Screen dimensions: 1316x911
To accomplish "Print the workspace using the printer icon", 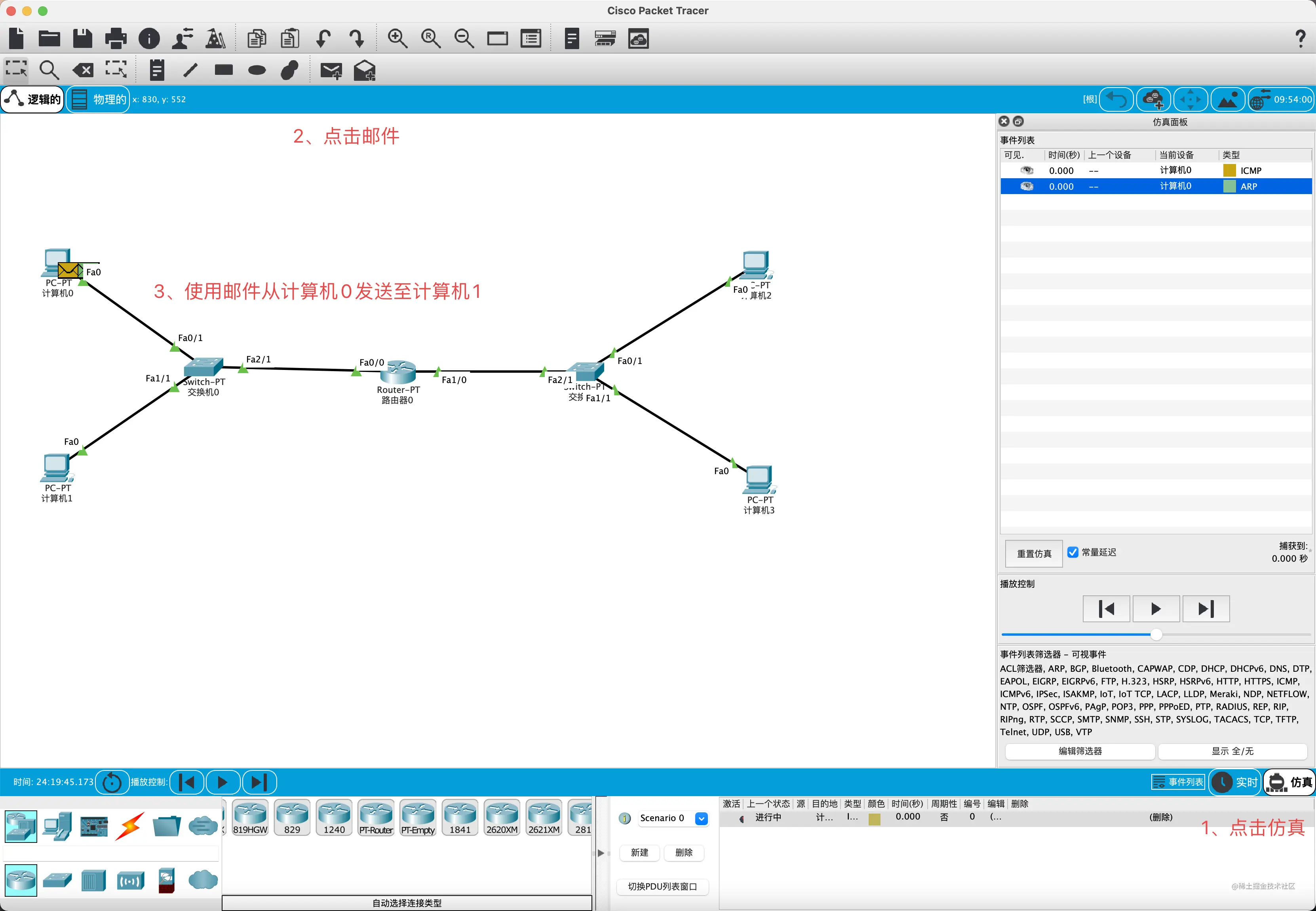I will click(x=116, y=38).
